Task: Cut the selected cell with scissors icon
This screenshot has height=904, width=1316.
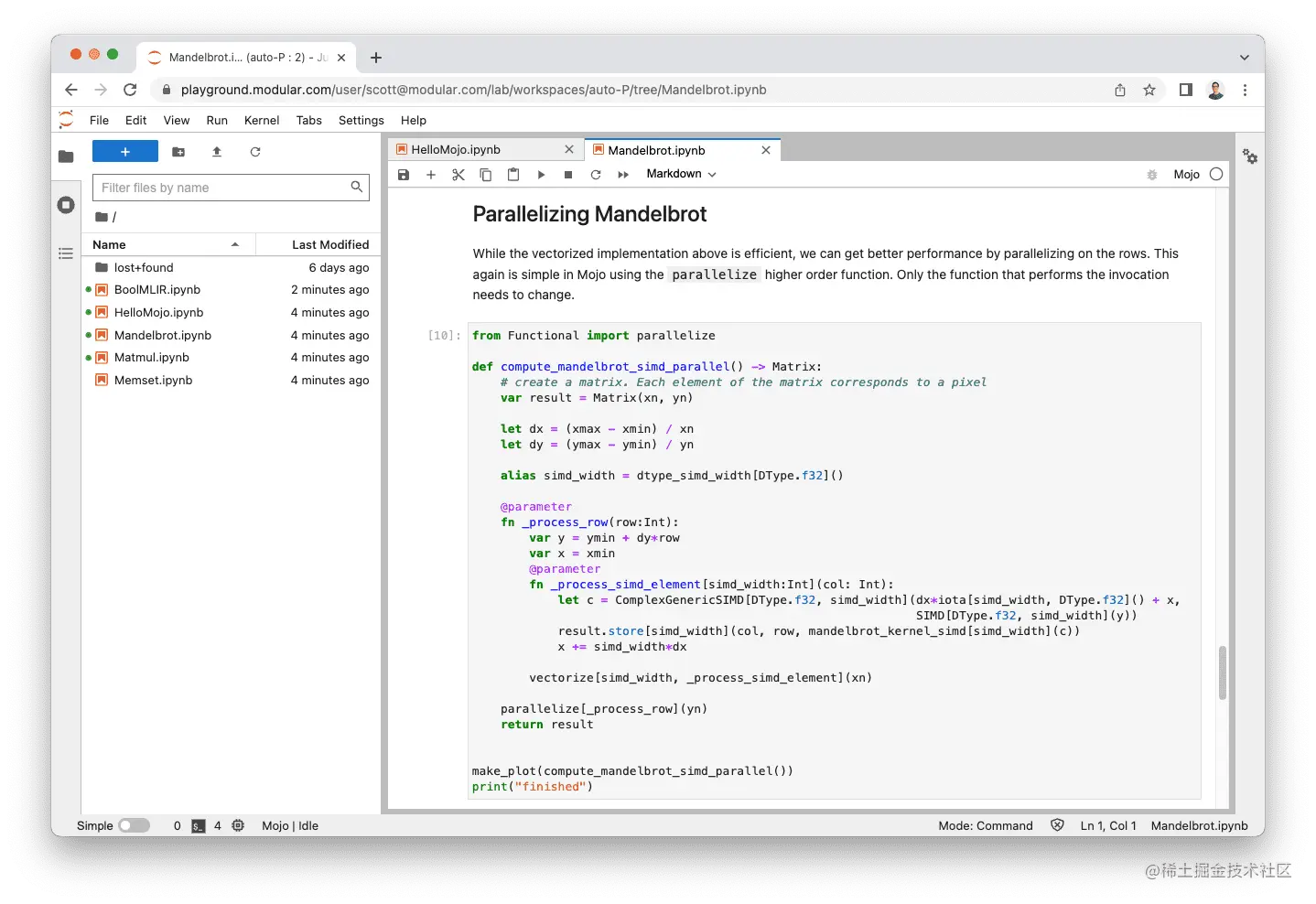Action: [458, 175]
